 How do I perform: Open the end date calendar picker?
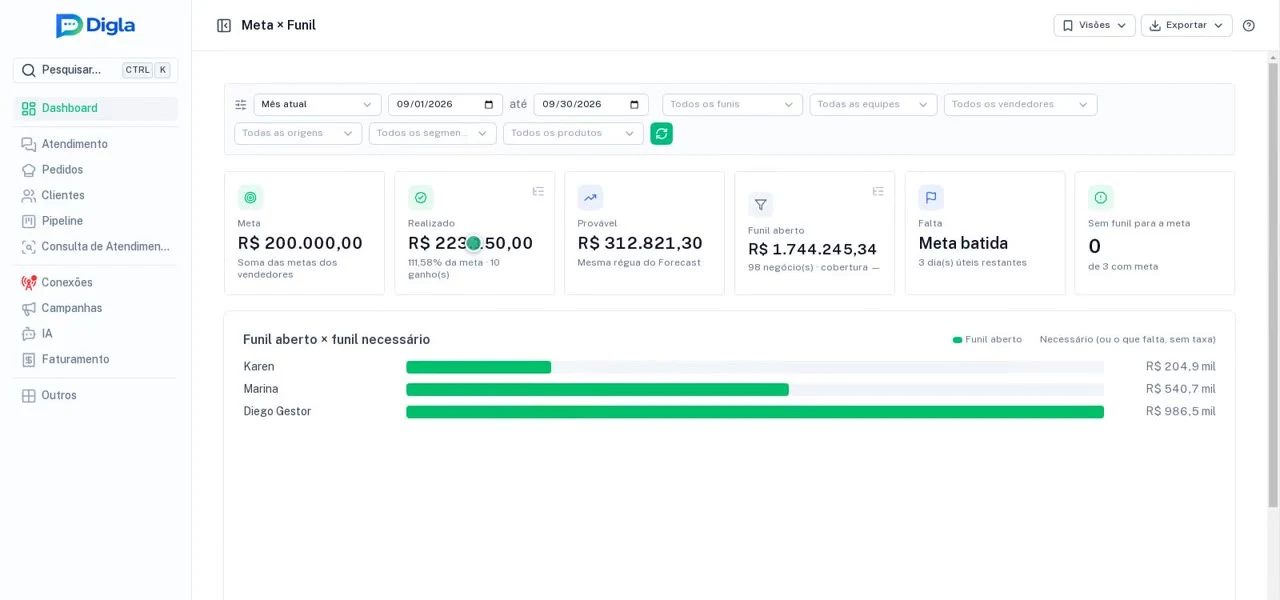(634, 105)
